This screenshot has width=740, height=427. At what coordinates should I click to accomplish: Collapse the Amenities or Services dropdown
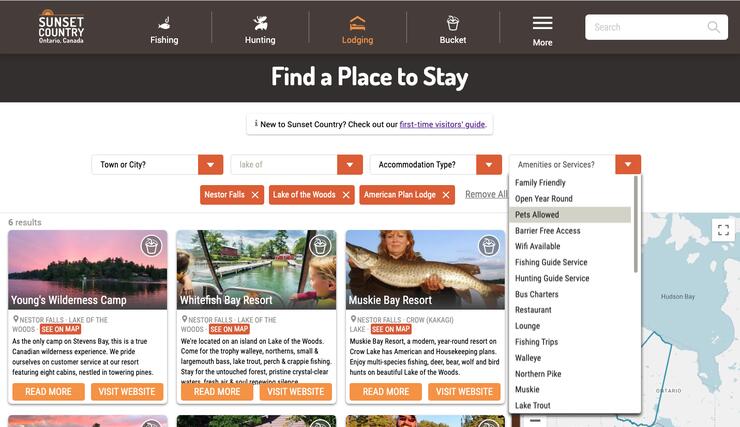tap(628, 165)
